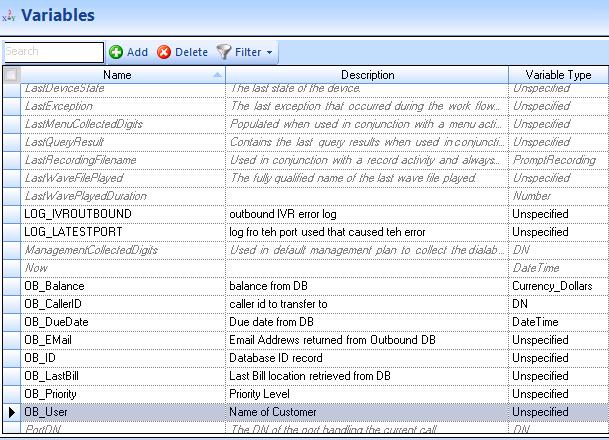Viewport: 609px width, 440px height.
Task: Click the red Delete X icon
Action: [x=164, y=52]
